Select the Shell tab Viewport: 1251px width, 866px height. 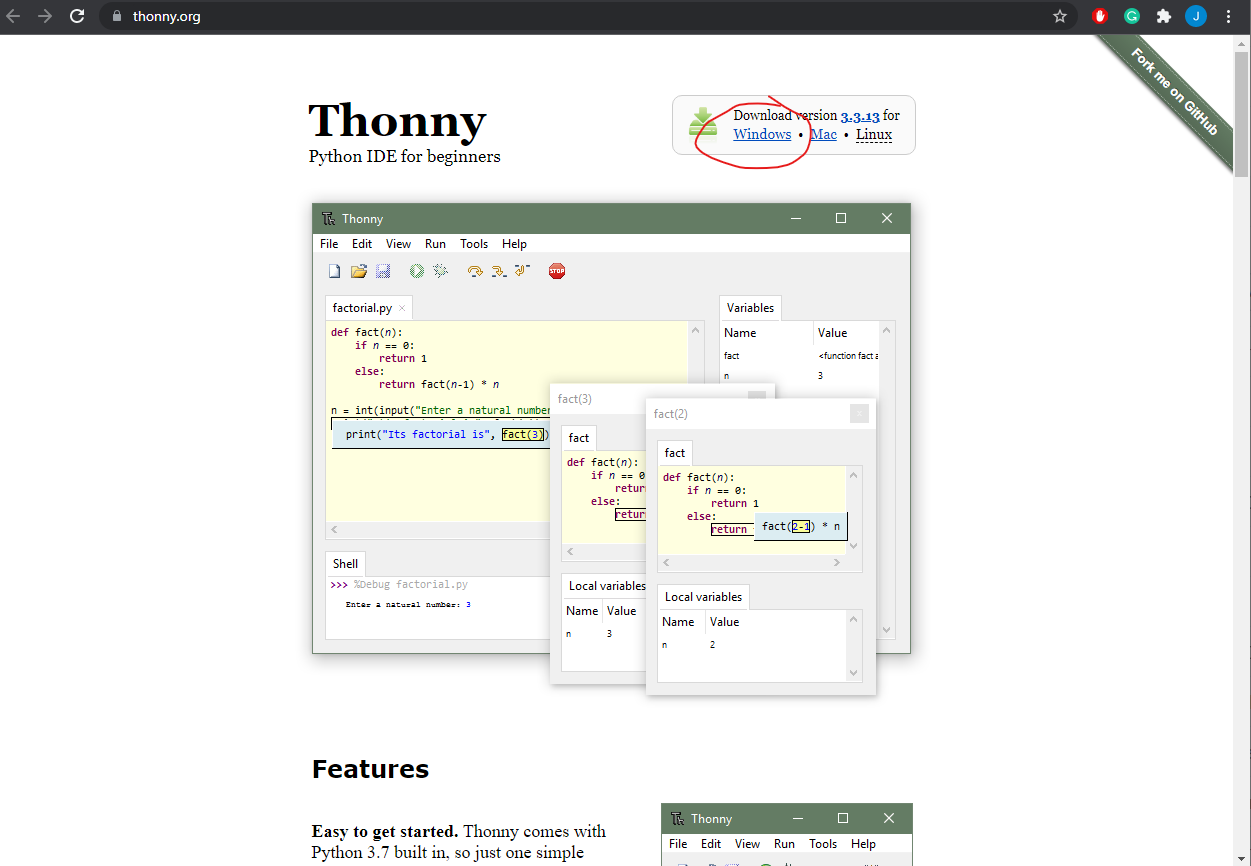[345, 563]
